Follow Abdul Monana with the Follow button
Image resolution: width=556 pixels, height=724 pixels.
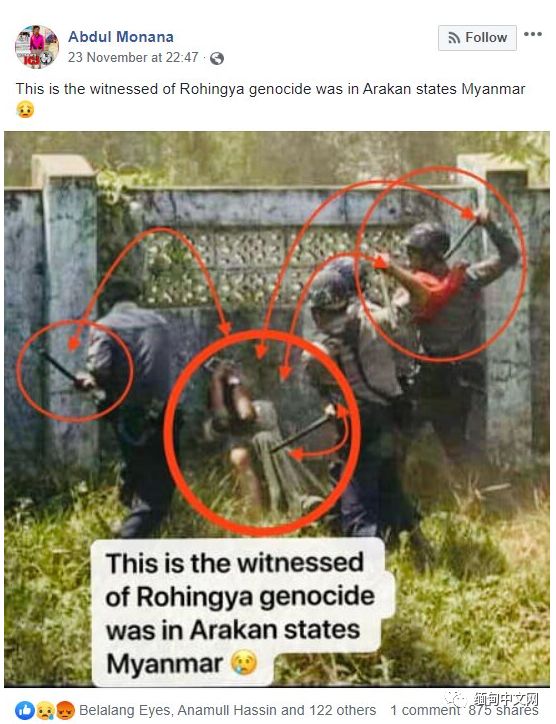[x=477, y=37]
